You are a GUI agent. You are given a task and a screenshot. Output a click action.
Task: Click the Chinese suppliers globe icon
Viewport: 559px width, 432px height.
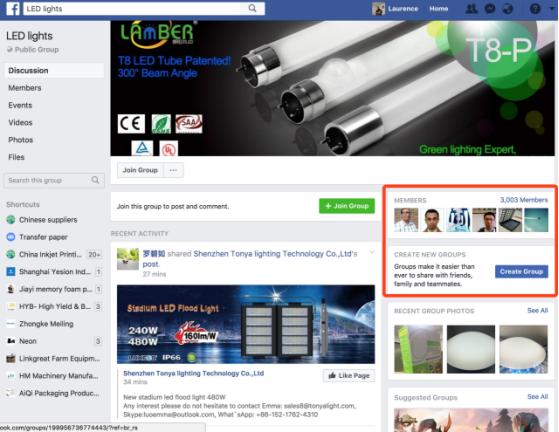click(x=11, y=220)
